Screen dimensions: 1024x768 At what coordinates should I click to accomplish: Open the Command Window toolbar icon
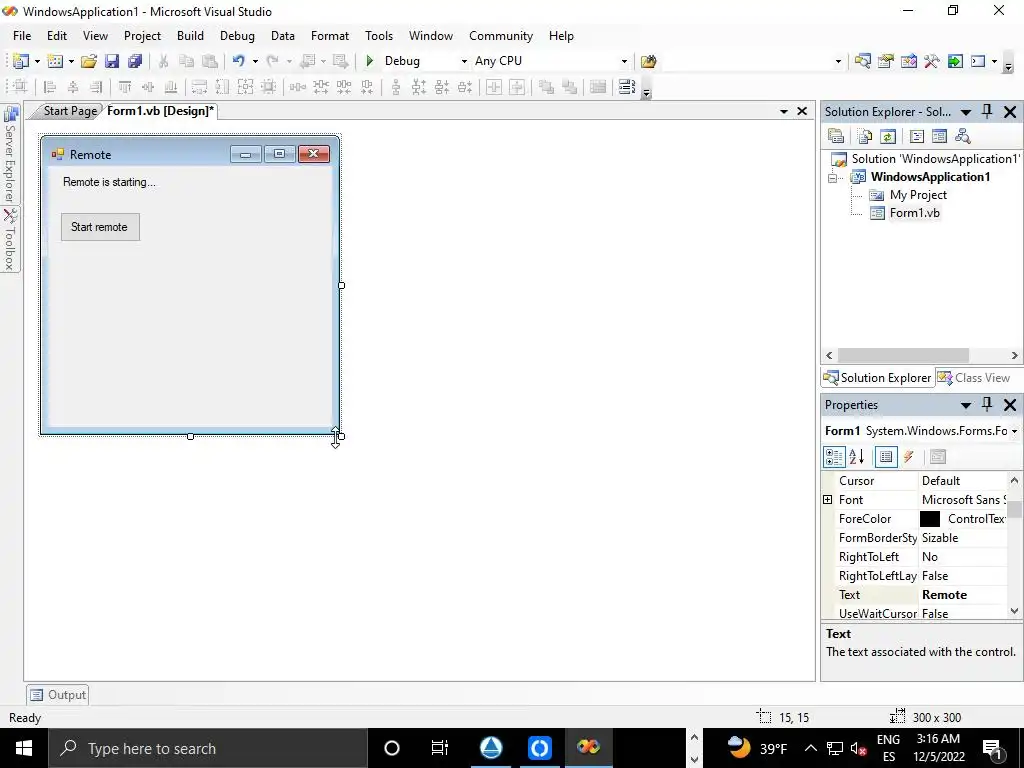pyautogui.click(x=978, y=61)
